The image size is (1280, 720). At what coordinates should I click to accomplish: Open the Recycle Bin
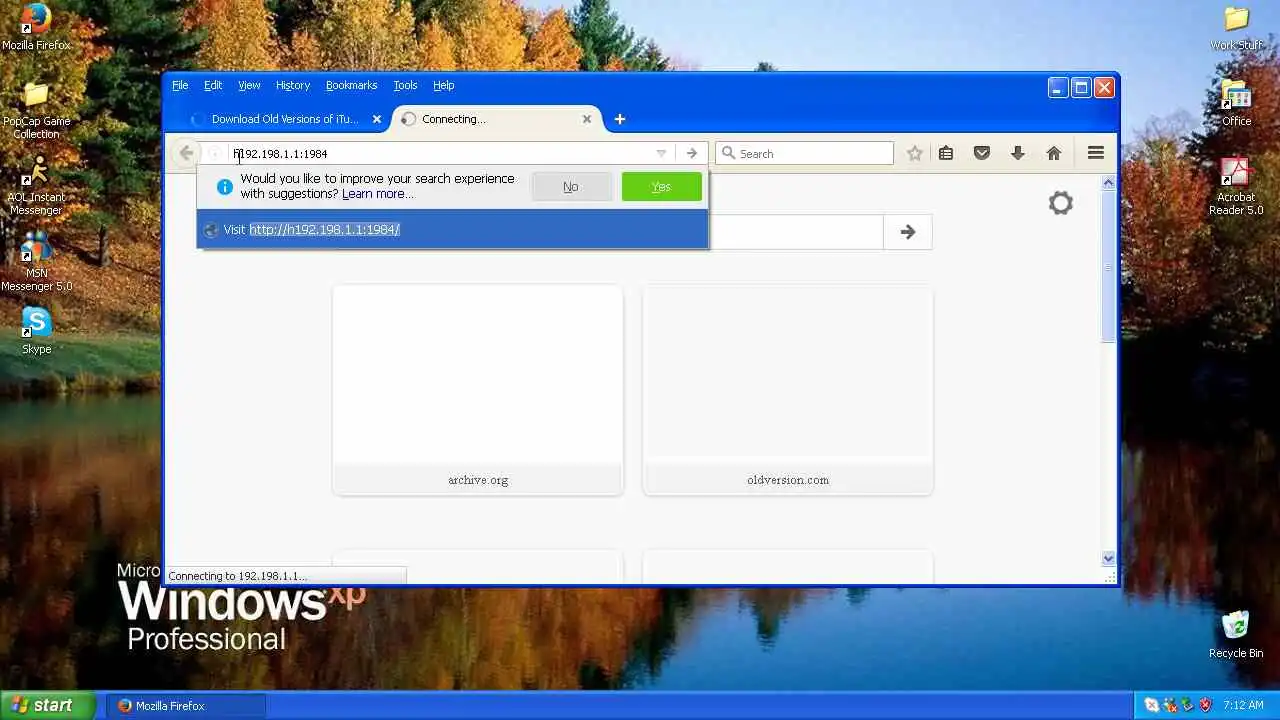[1236, 634]
